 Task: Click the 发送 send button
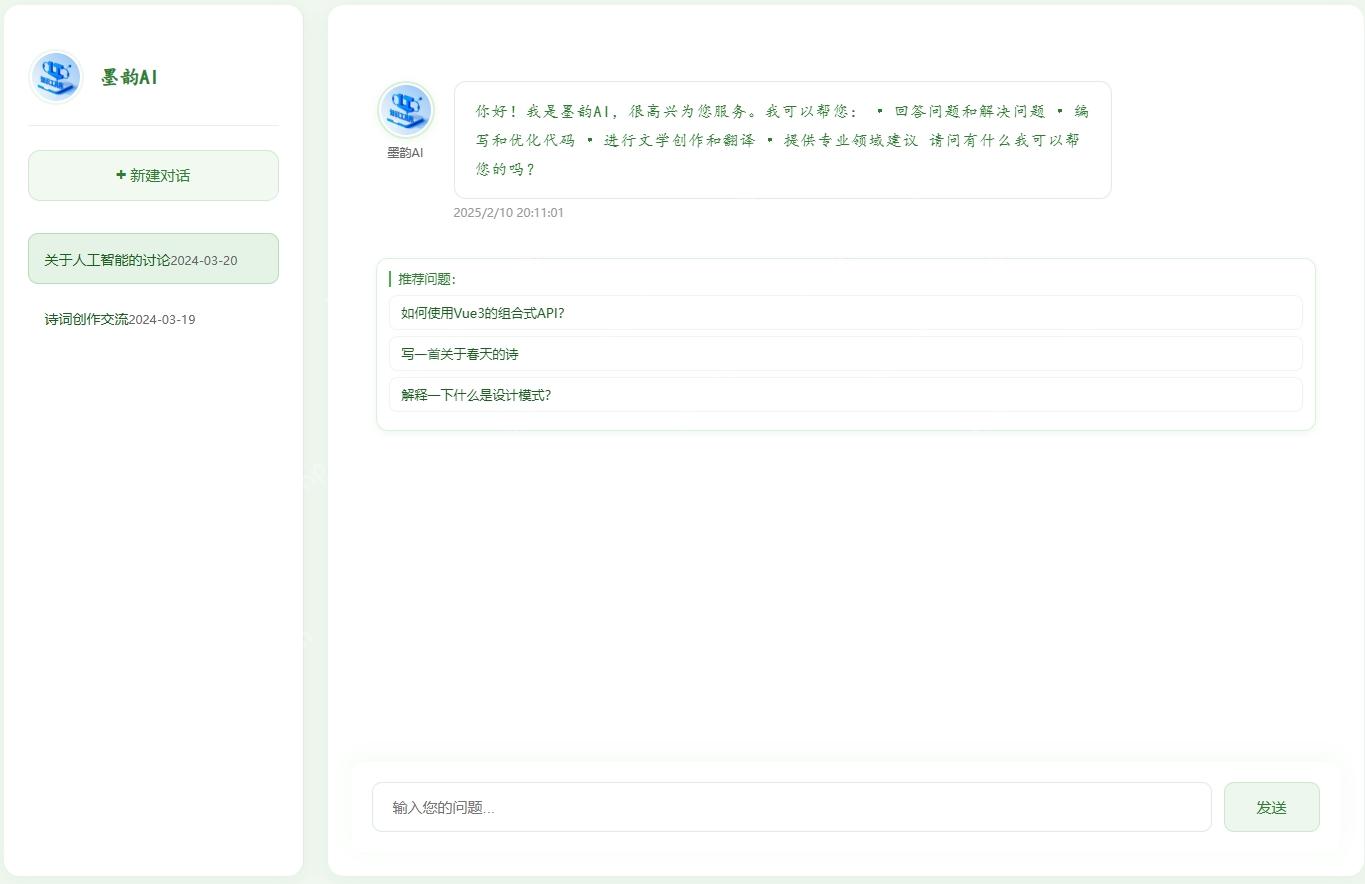[x=1271, y=807]
